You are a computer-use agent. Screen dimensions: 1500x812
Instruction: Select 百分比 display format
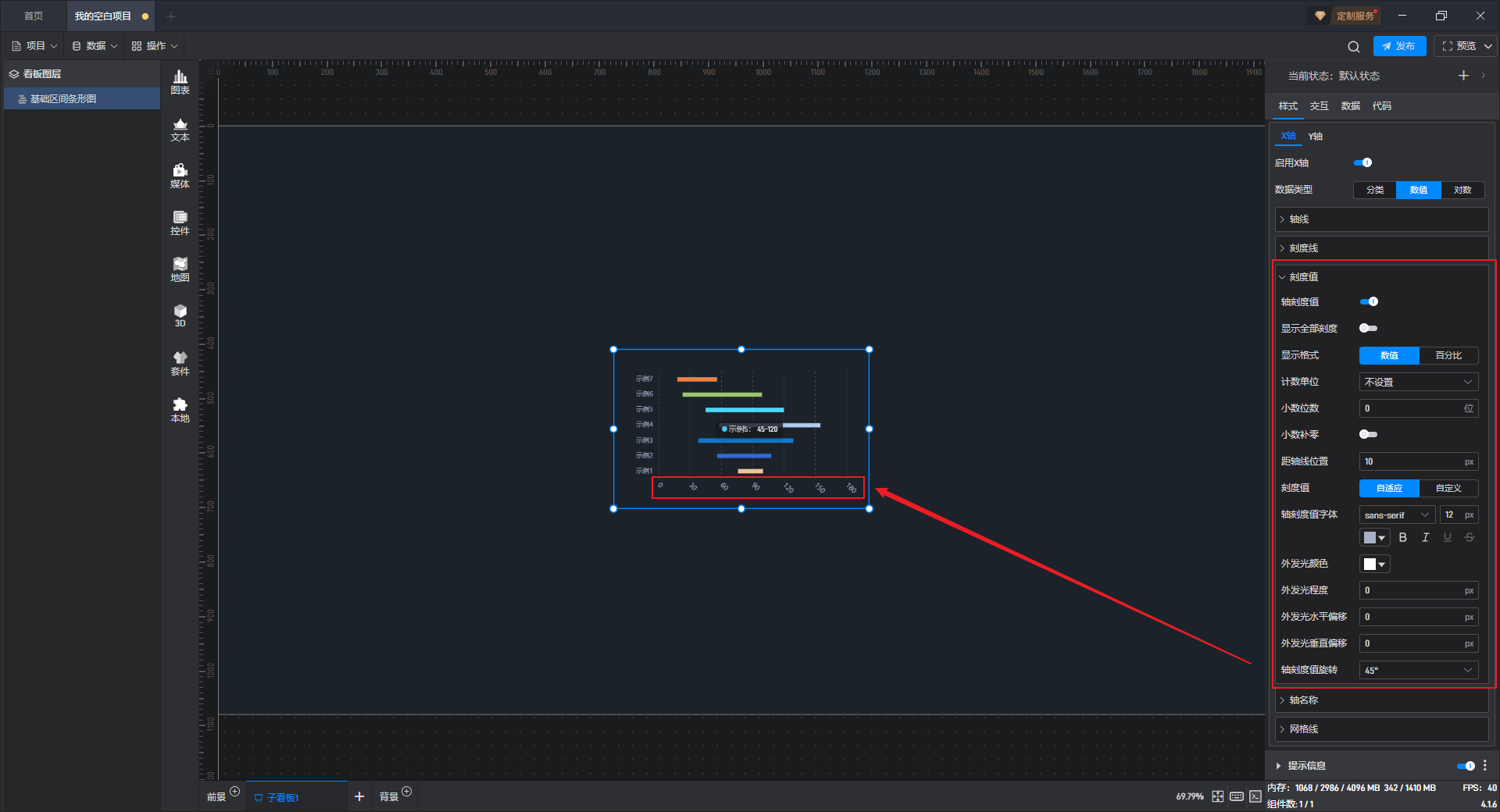coord(1448,355)
